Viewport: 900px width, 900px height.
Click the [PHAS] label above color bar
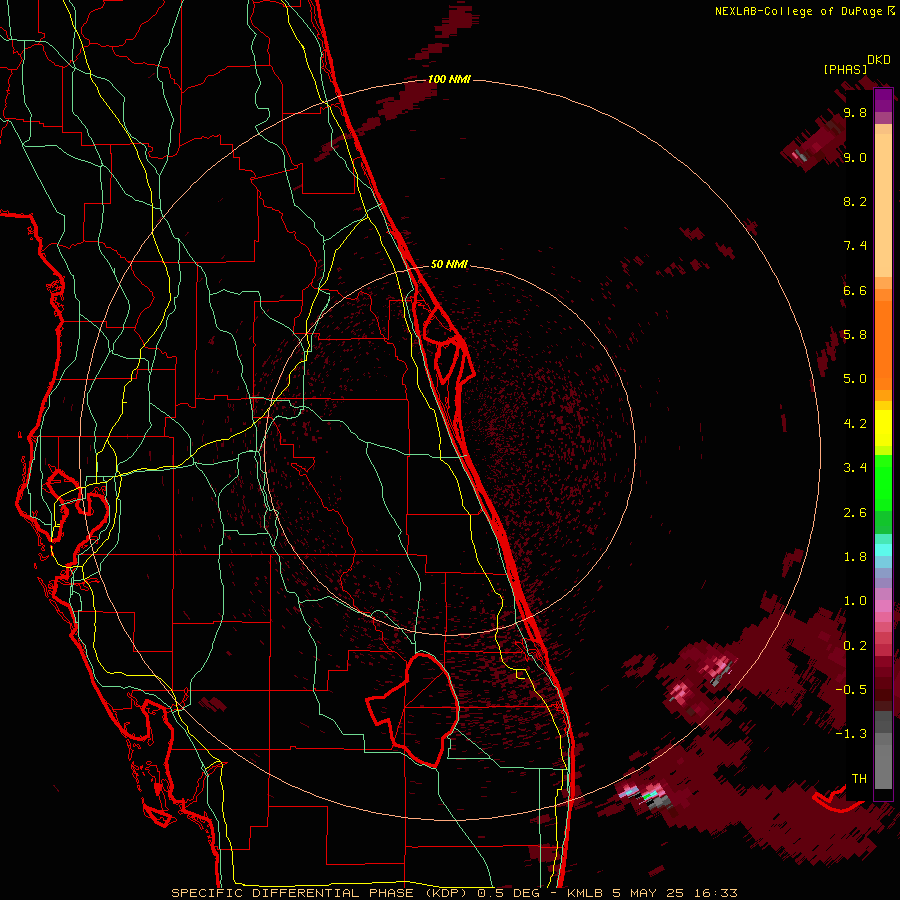click(845, 69)
